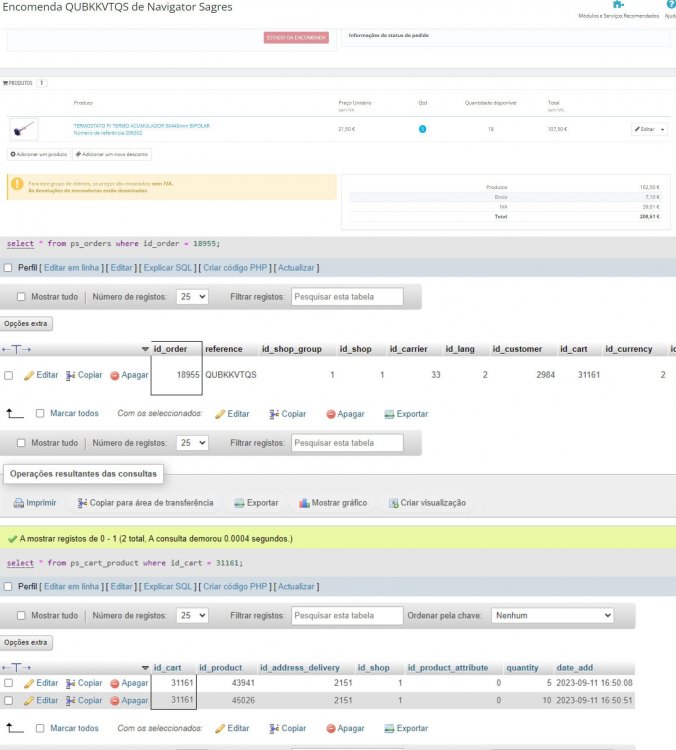
Task: Click Adicionar um produto button
Action: click(x=39, y=154)
